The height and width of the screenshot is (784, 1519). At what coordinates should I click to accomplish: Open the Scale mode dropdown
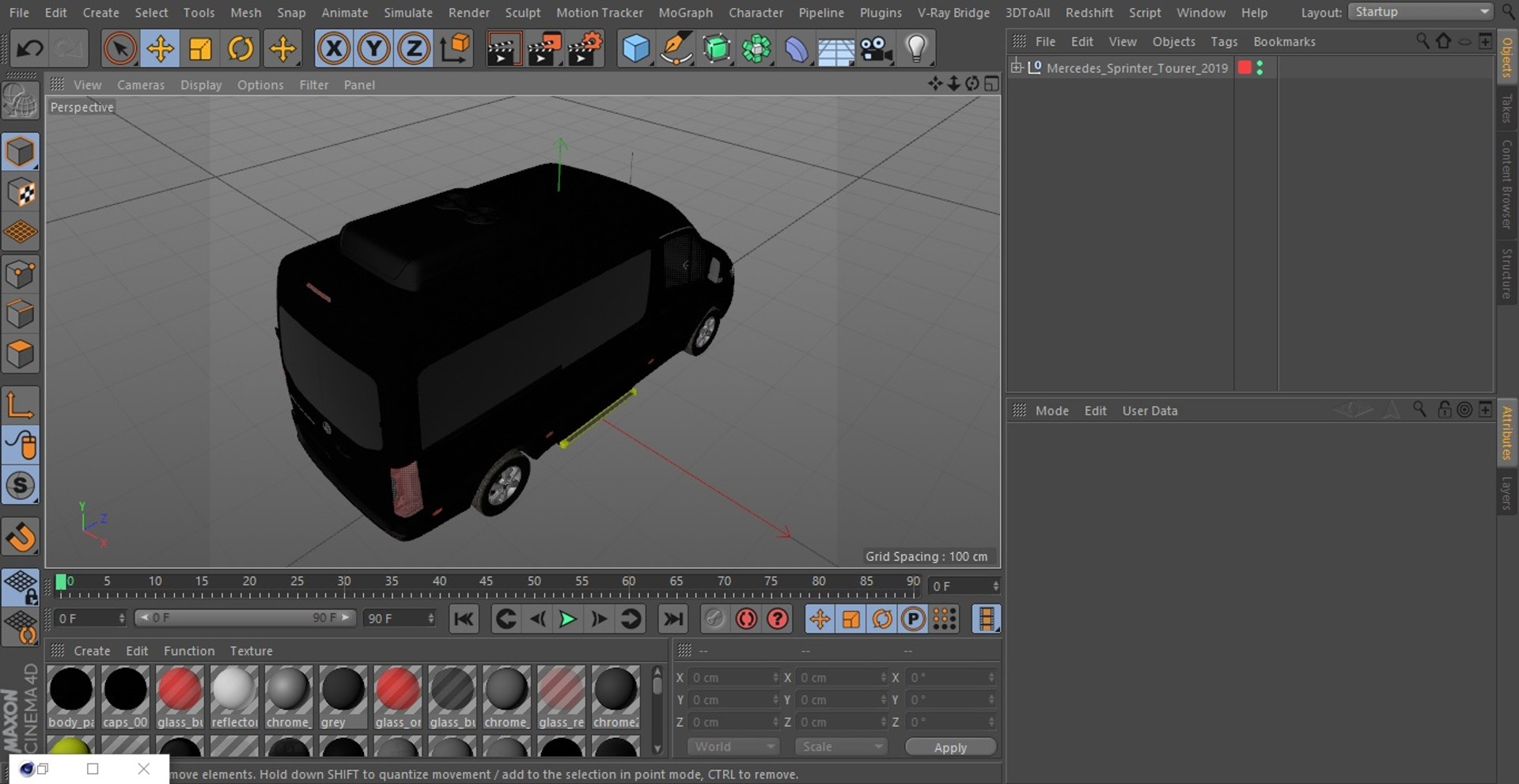[x=842, y=747]
